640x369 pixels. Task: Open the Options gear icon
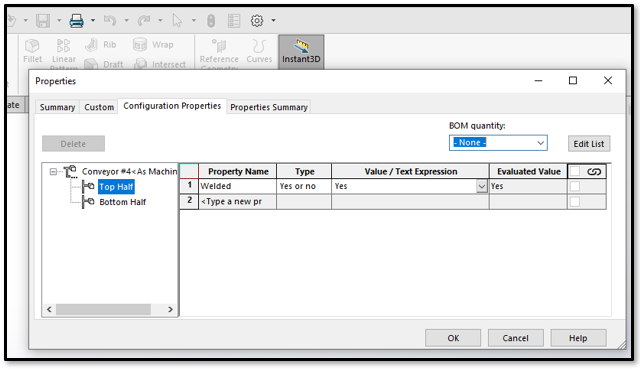pos(257,20)
